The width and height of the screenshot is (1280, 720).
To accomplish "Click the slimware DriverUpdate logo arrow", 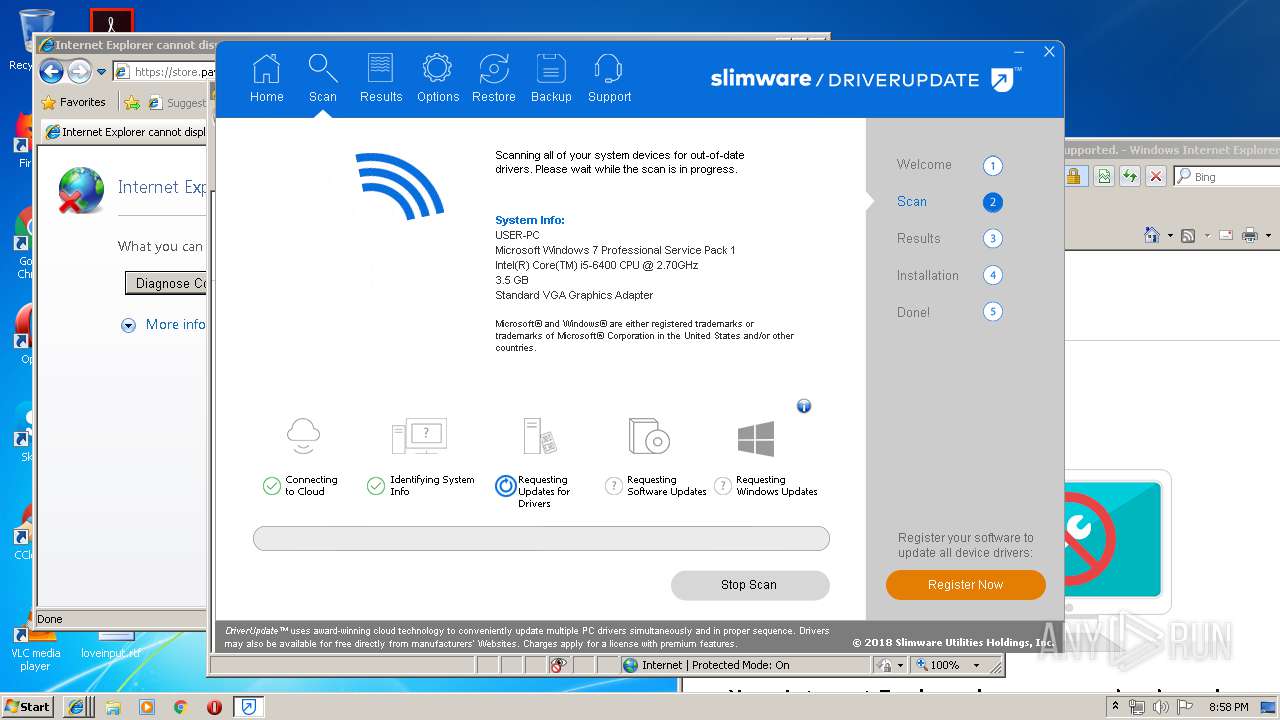I will coord(1002,80).
